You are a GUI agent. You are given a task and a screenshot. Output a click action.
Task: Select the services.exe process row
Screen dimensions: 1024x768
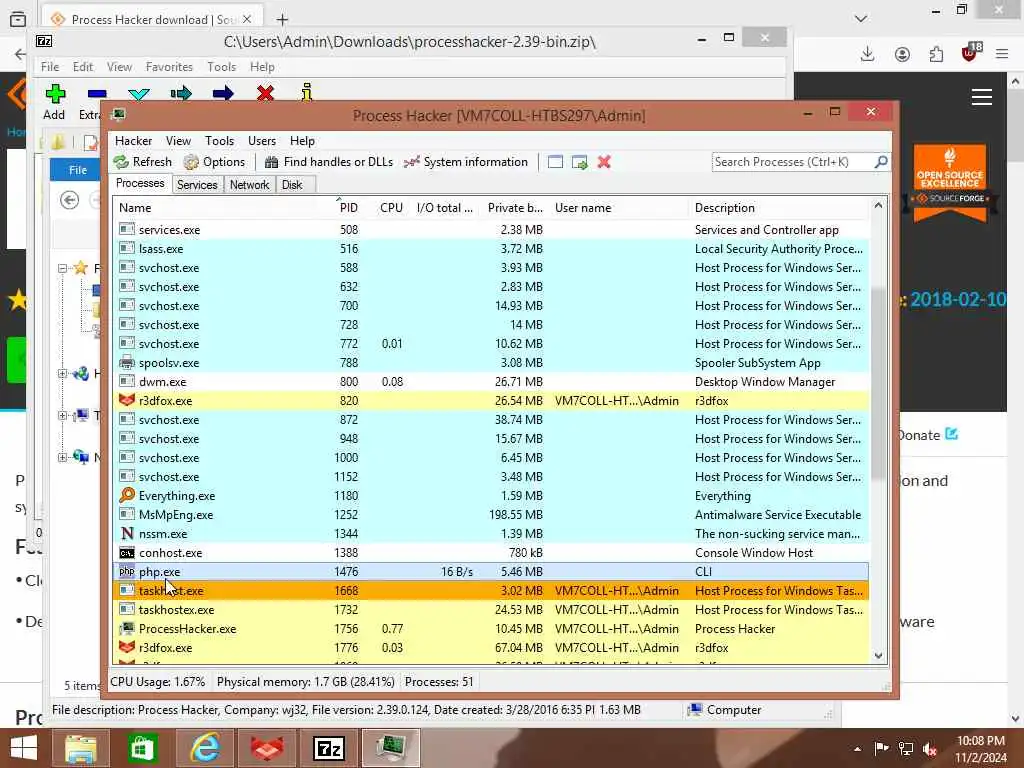(x=491, y=230)
